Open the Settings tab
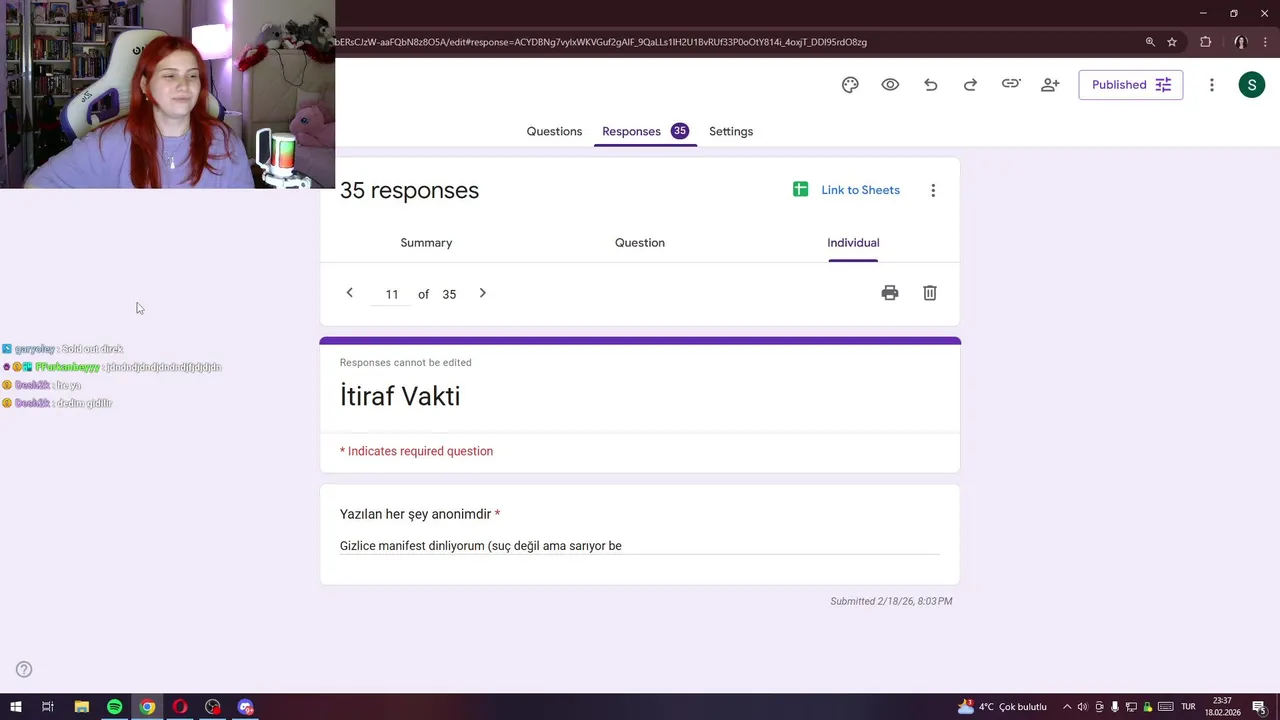The image size is (1280, 720). (731, 131)
